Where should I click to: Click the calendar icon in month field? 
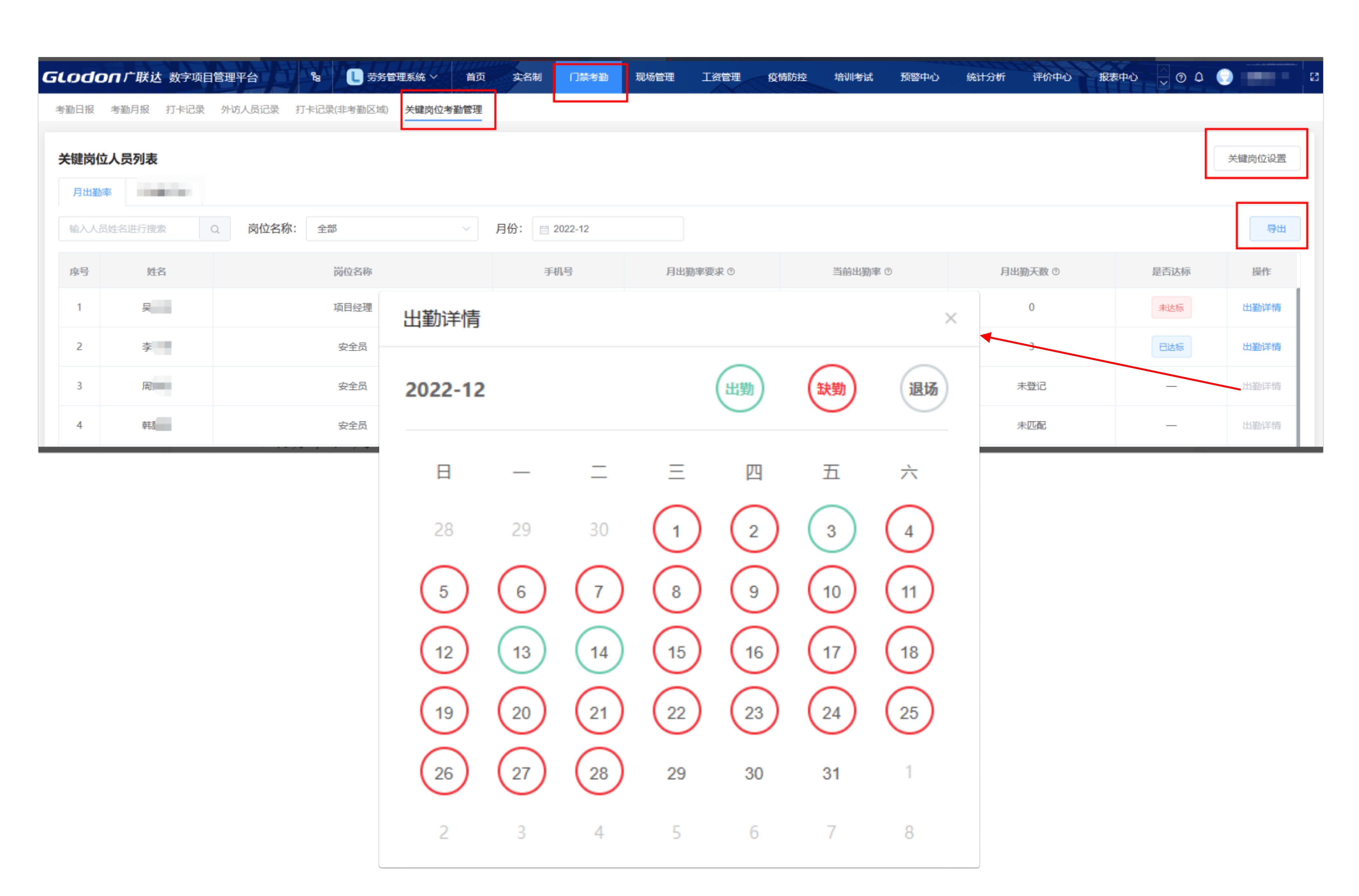click(x=544, y=229)
